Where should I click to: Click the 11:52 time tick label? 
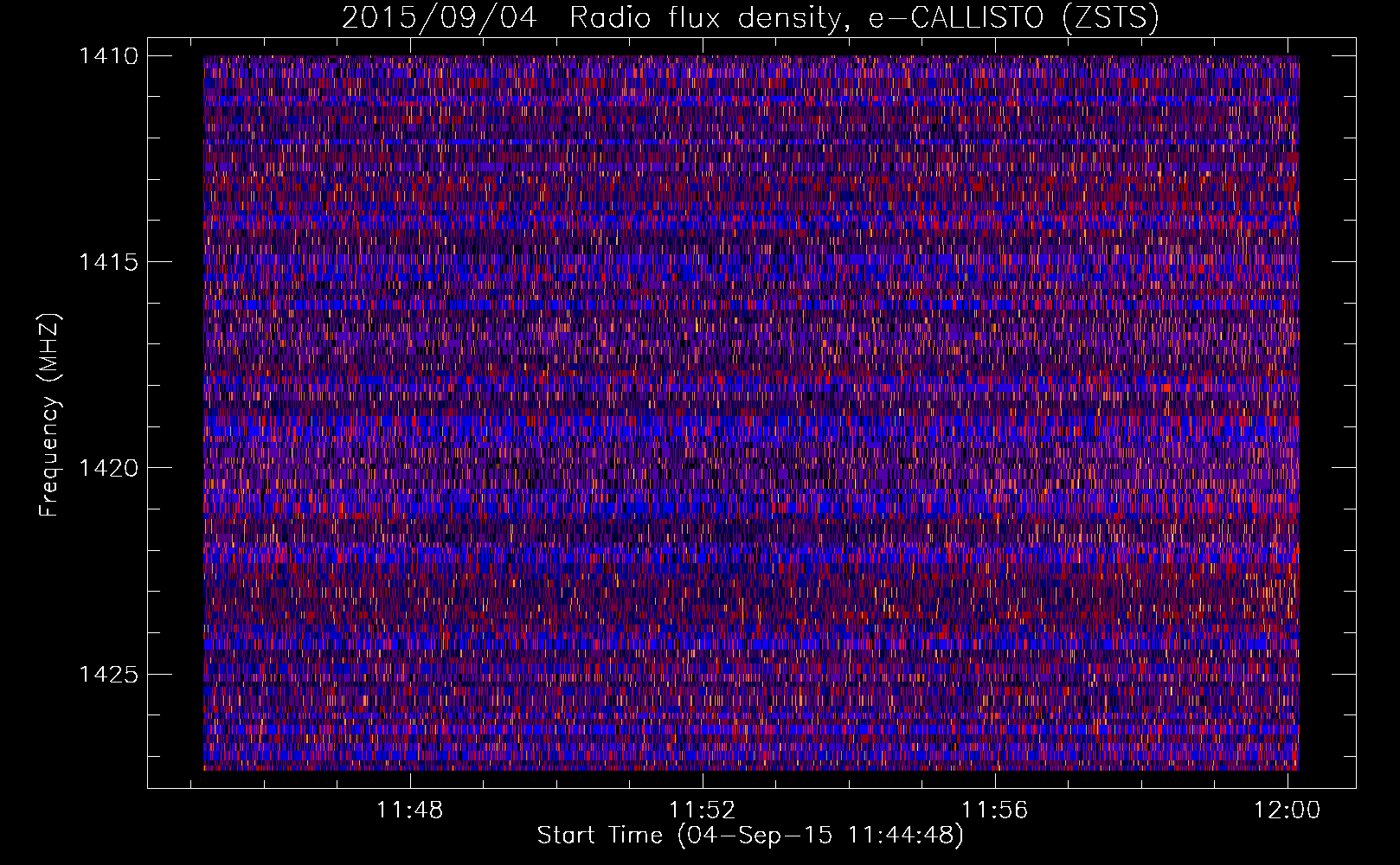click(703, 810)
